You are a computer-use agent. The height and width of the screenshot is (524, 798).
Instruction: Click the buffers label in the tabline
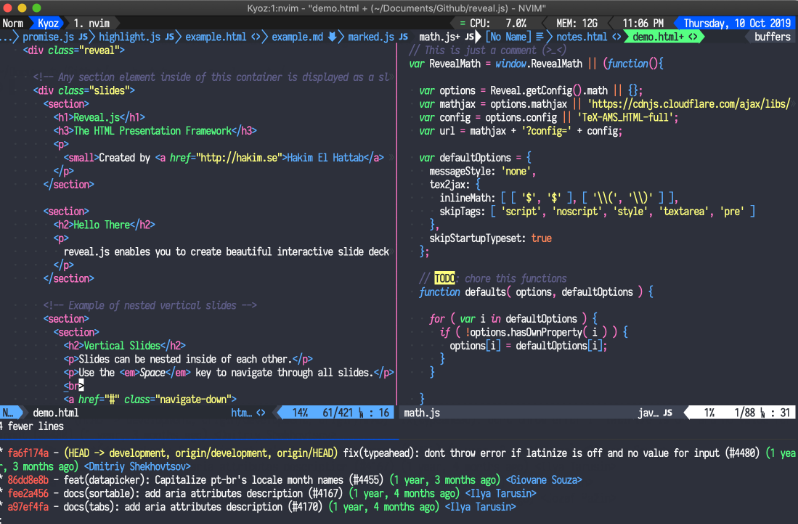click(772, 37)
